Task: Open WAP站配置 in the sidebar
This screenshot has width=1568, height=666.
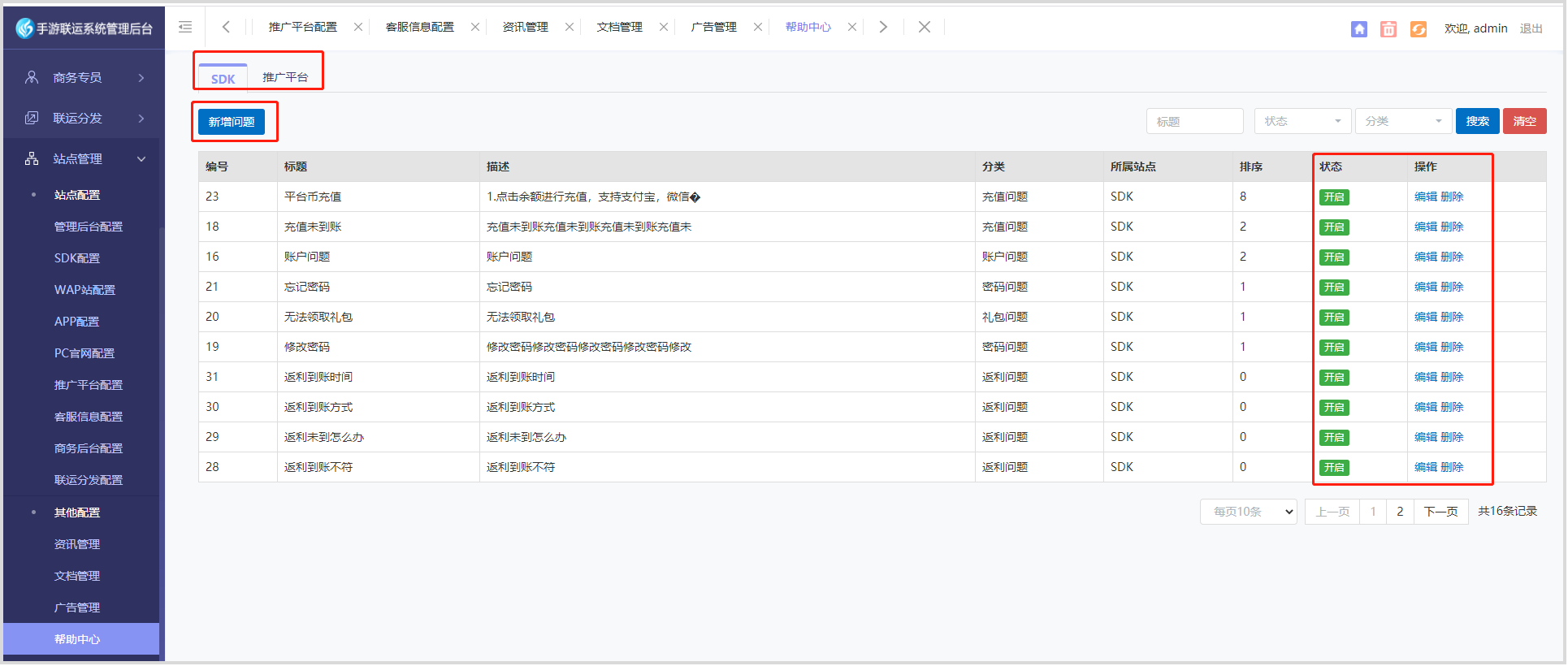Action: [84, 290]
